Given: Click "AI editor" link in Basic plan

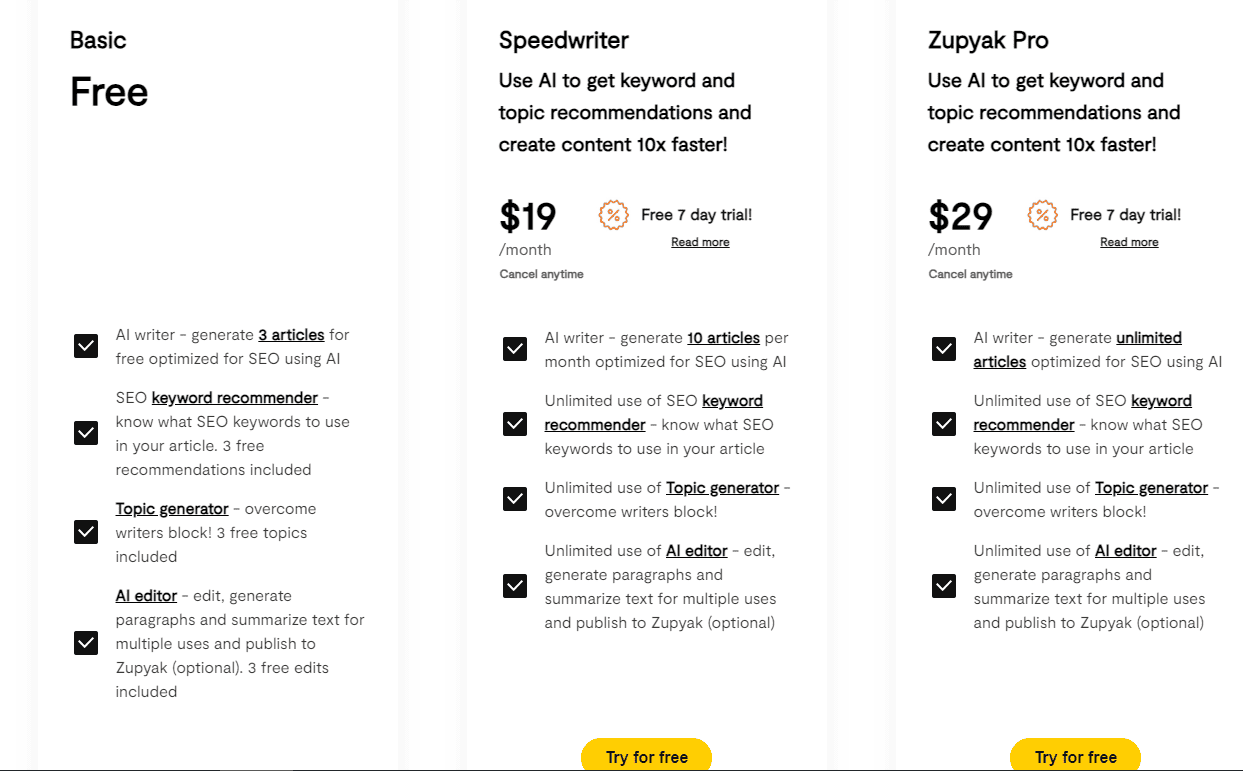Looking at the screenshot, I should [146, 594].
